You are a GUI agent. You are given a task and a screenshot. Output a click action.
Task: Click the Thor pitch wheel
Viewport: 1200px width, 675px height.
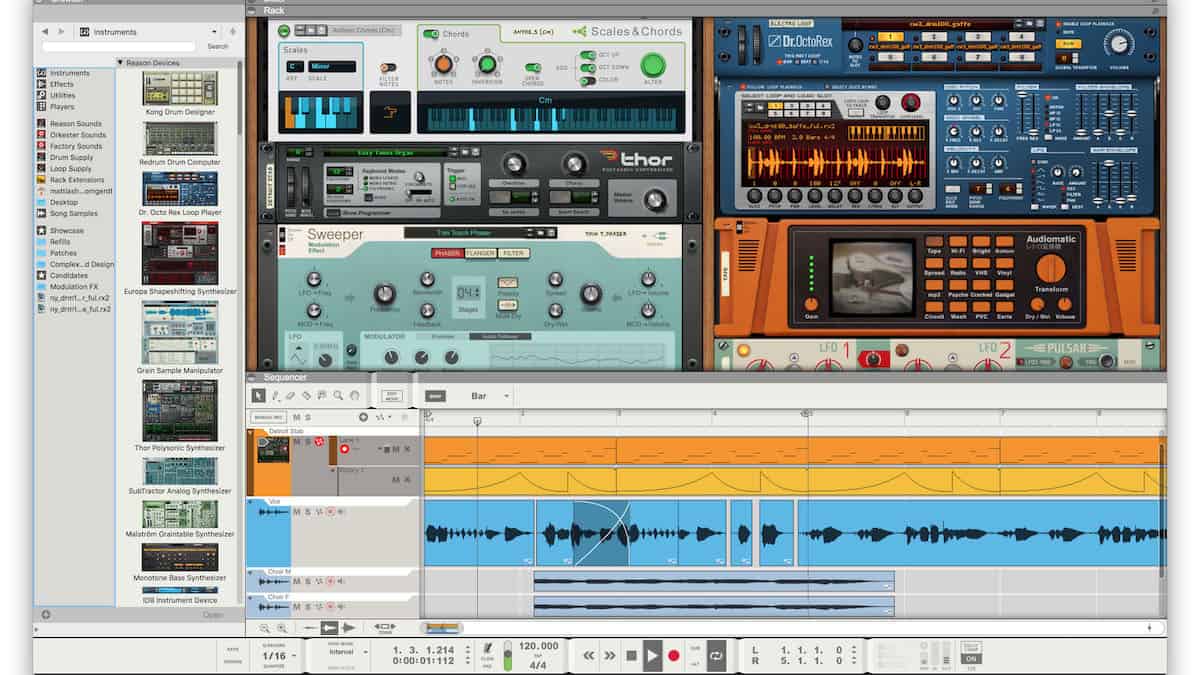point(291,188)
